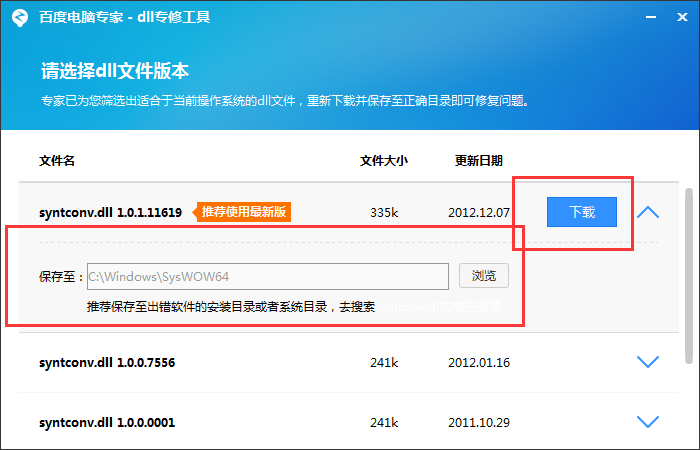The image size is (700, 450).
Task: Click the 241k size for version 1.0.0.0001
Action: click(x=384, y=422)
